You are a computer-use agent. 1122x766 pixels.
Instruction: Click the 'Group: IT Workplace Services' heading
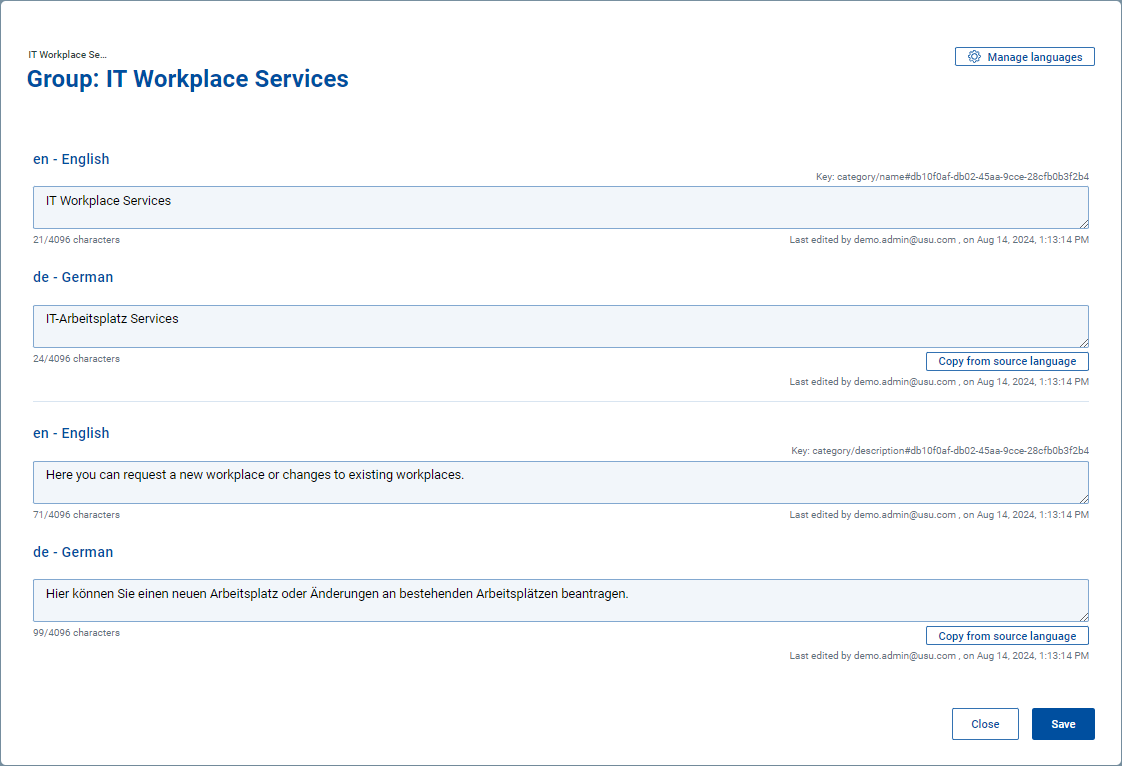[x=188, y=79]
